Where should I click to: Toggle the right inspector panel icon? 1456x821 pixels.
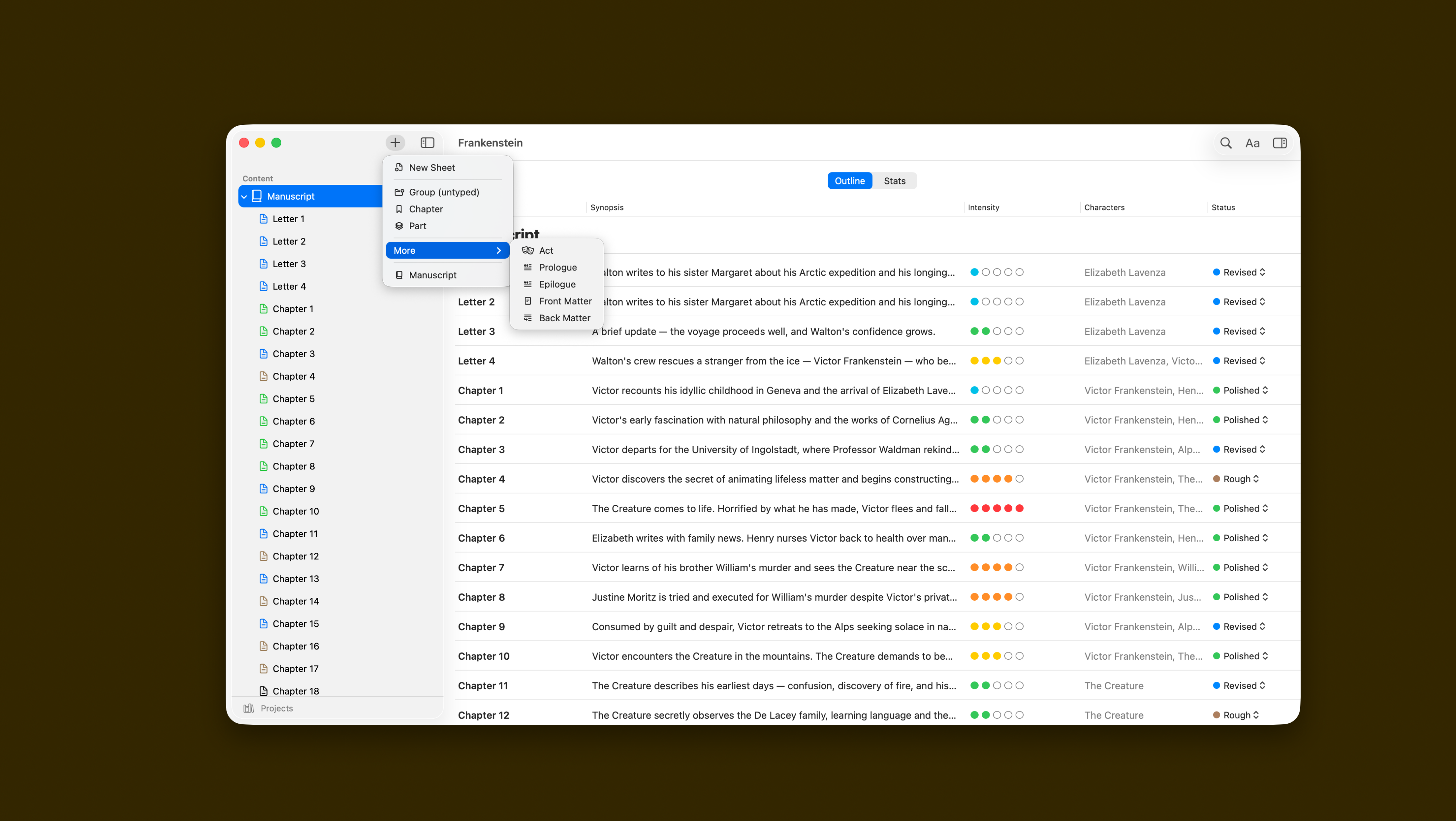pyautogui.click(x=1280, y=143)
